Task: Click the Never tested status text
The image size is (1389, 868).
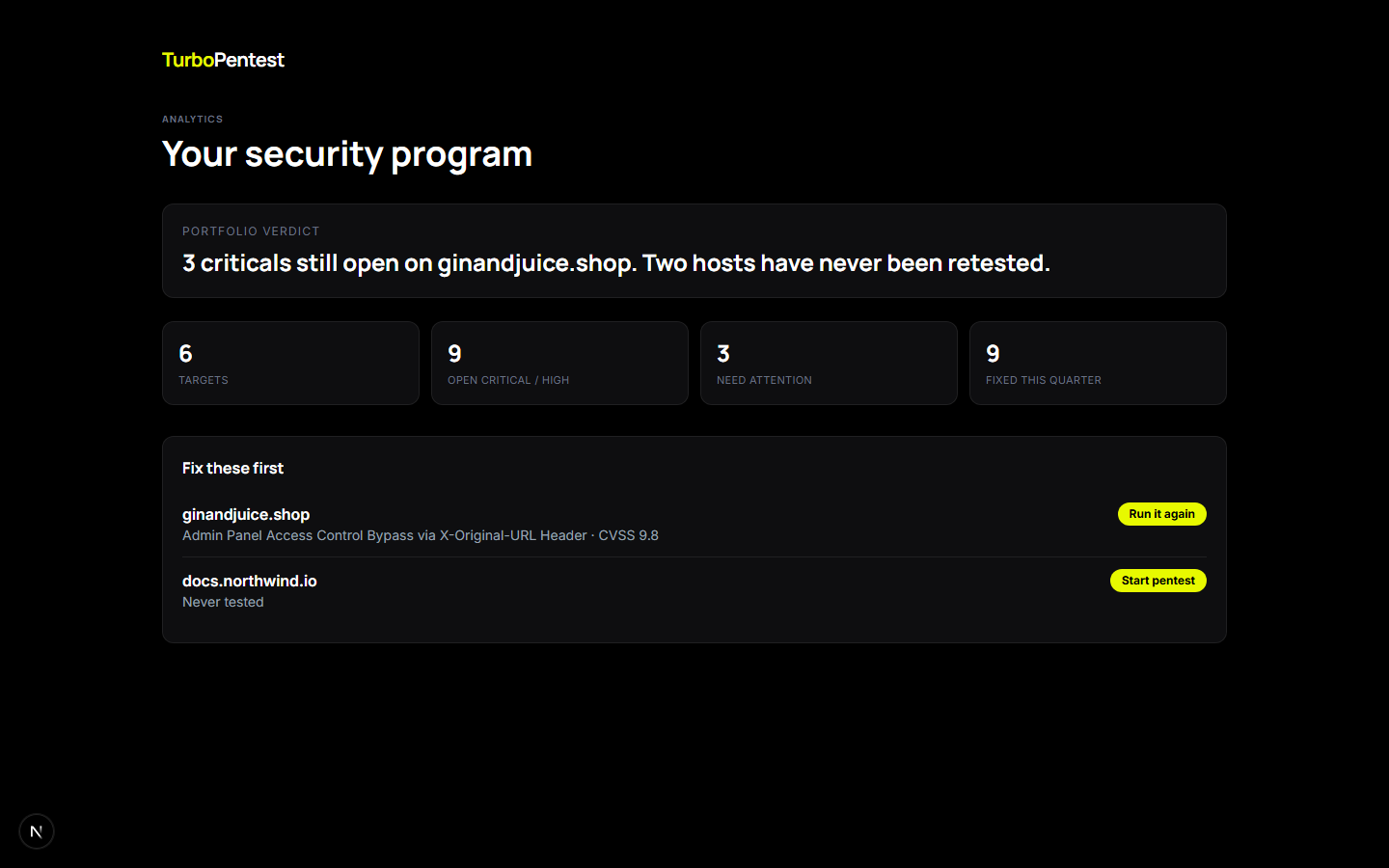Action: [223, 602]
